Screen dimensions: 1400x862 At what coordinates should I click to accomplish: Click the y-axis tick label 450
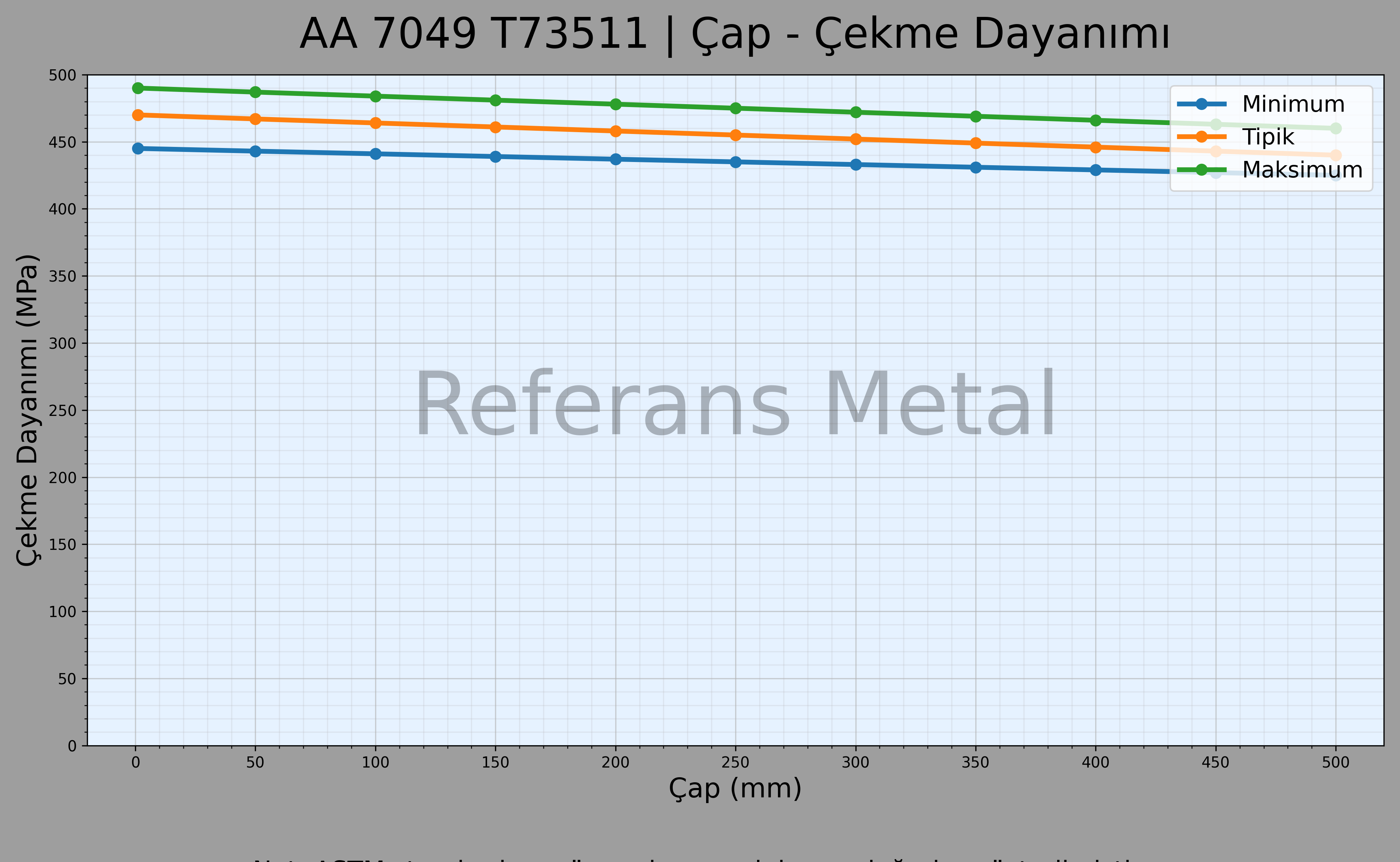tap(63, 143)
